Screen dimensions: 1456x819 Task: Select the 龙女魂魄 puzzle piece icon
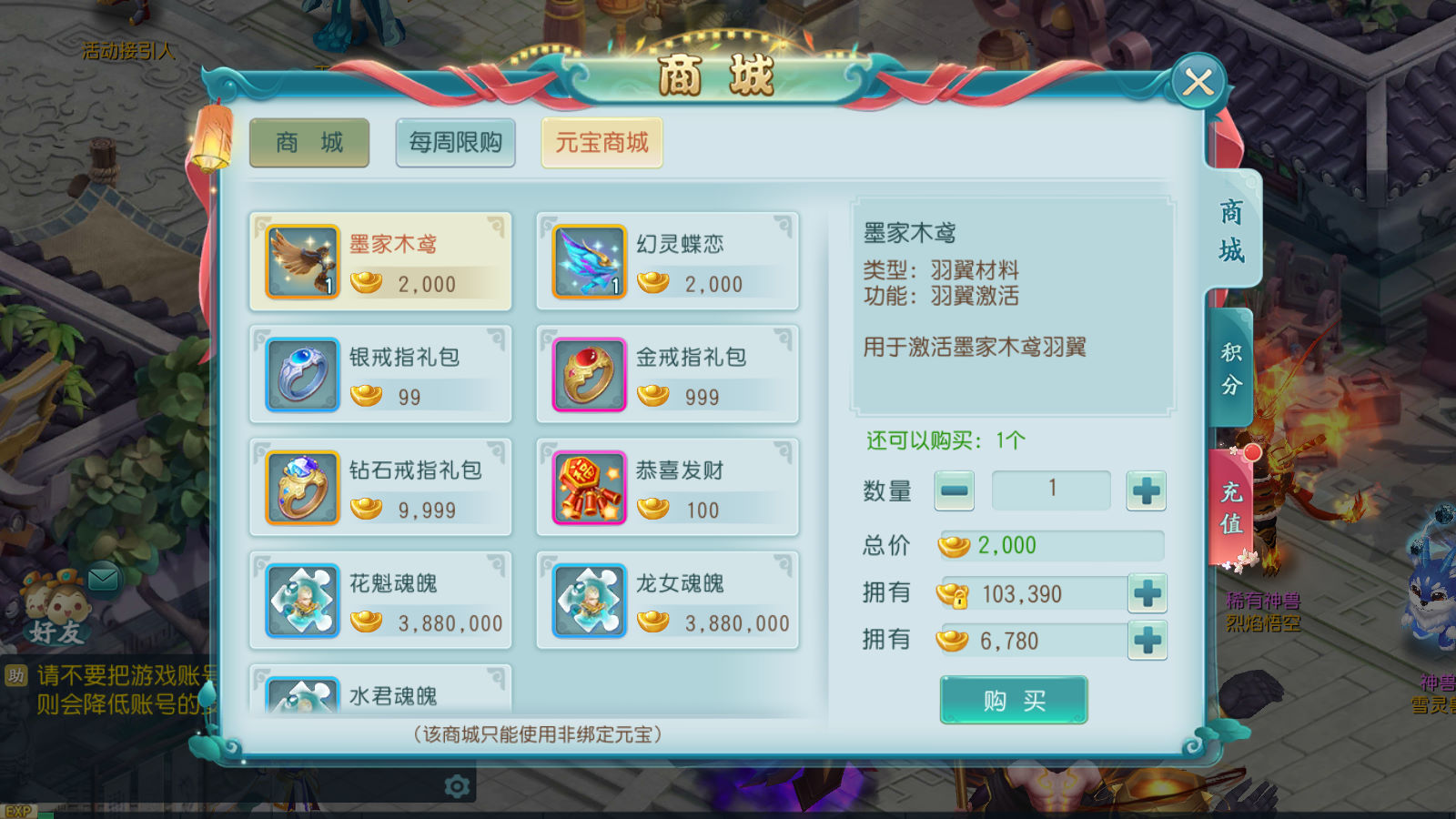coord(590,601)
